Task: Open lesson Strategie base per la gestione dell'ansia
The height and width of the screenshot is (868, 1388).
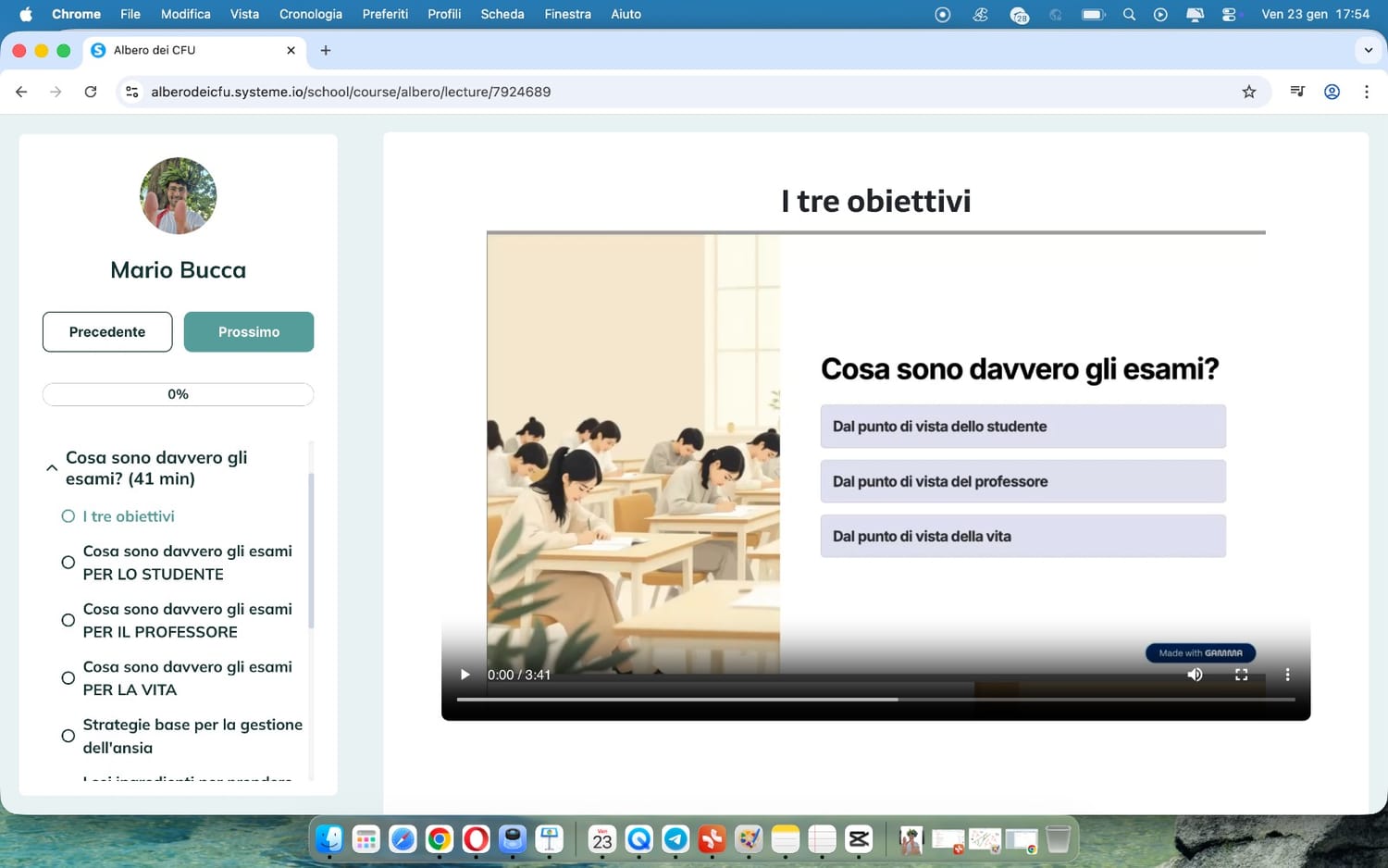Action: point(192,736)
